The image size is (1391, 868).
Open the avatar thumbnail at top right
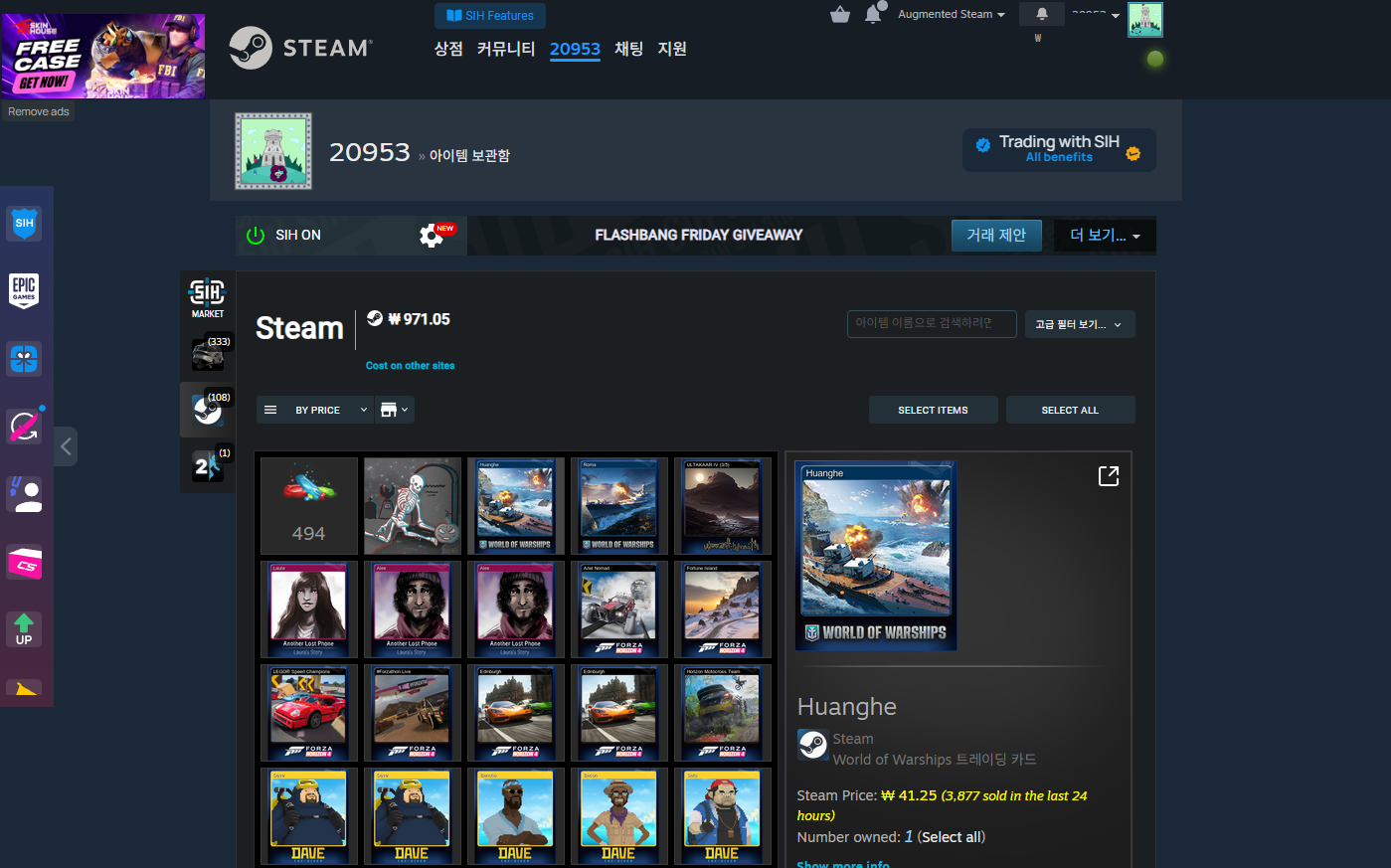coord(1145,20)
